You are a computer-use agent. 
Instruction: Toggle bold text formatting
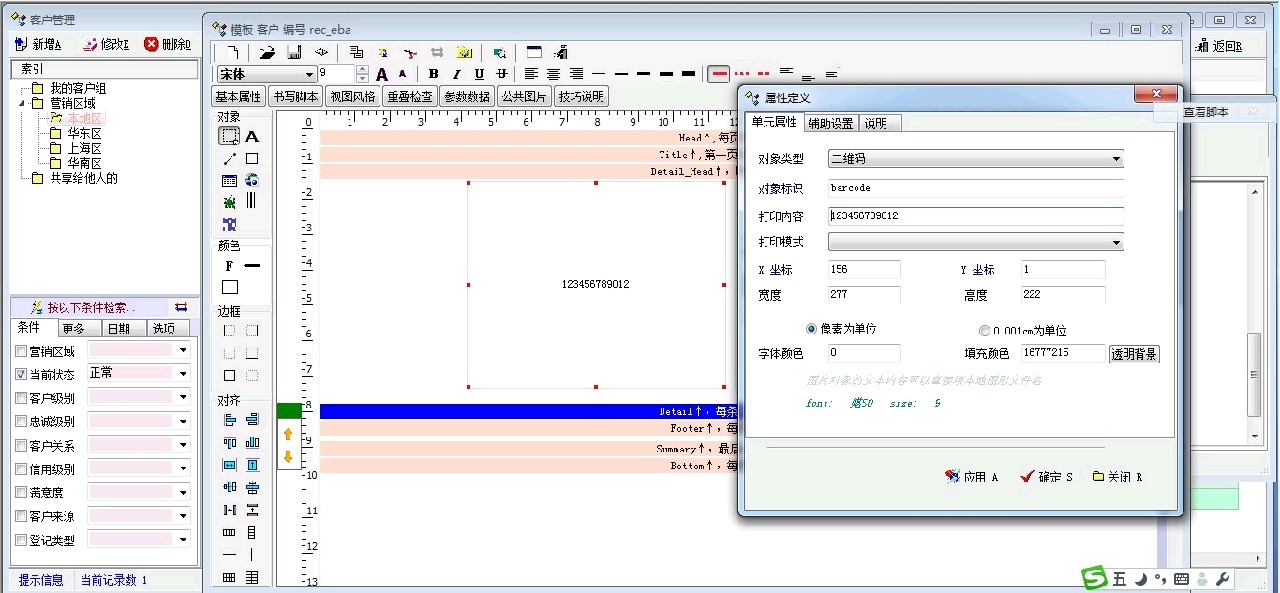coord(433,74)
